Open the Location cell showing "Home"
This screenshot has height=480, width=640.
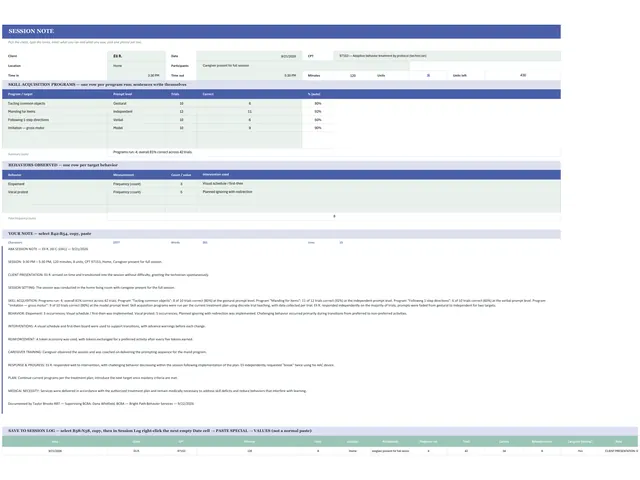[136, 66]
